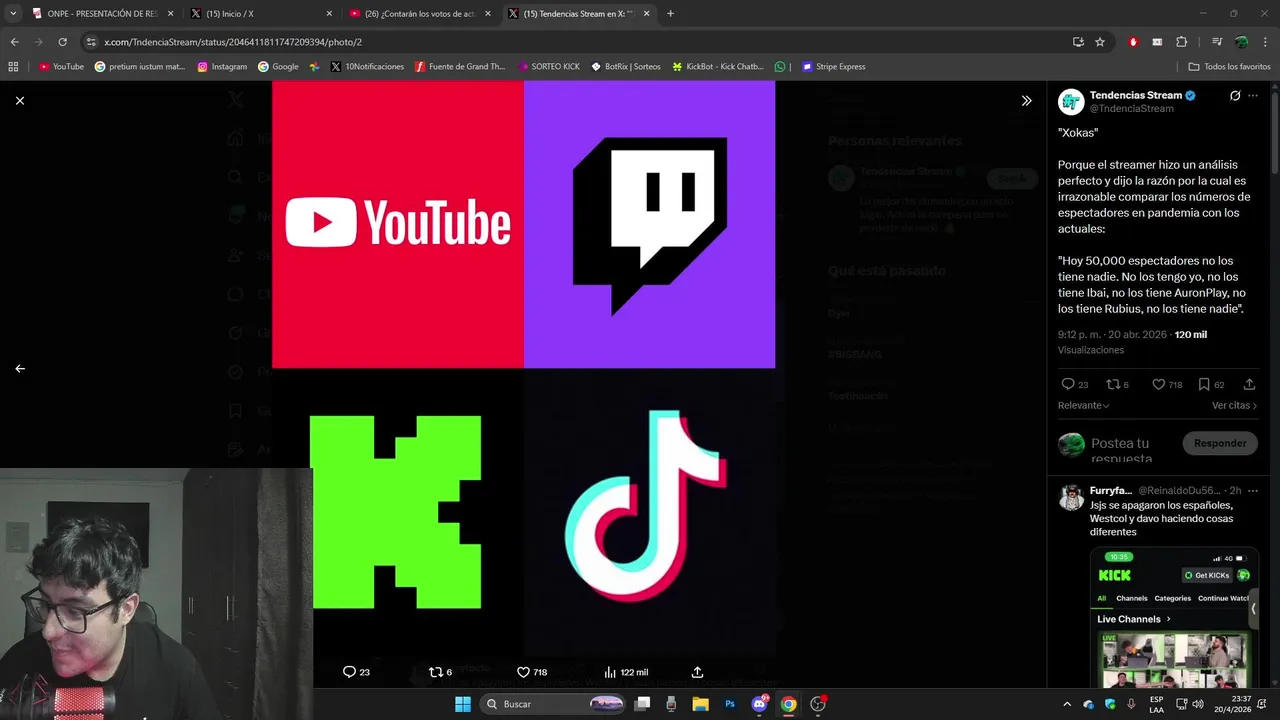Viewport: 1280px width, 720px height.
Task: Close the photo viewer with the X icon
Action: pos(20,100)
